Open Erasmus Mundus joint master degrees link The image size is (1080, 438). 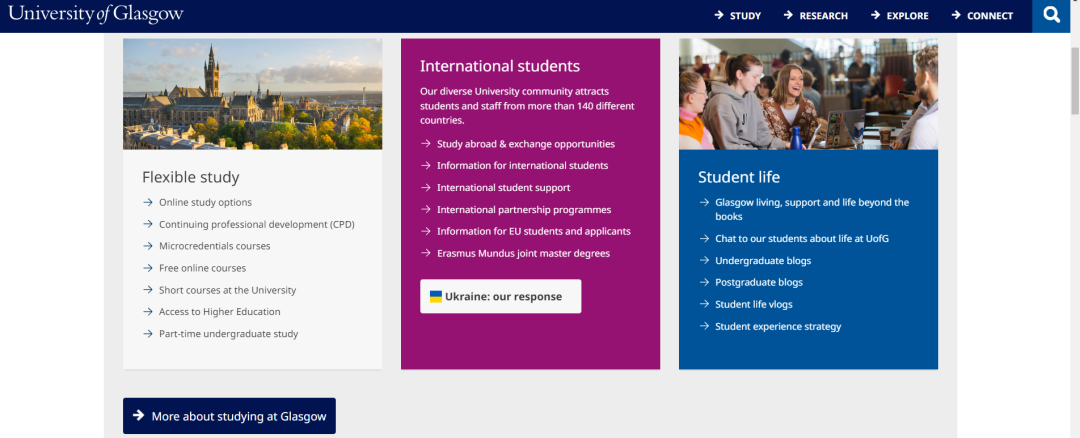click(523, 253)
